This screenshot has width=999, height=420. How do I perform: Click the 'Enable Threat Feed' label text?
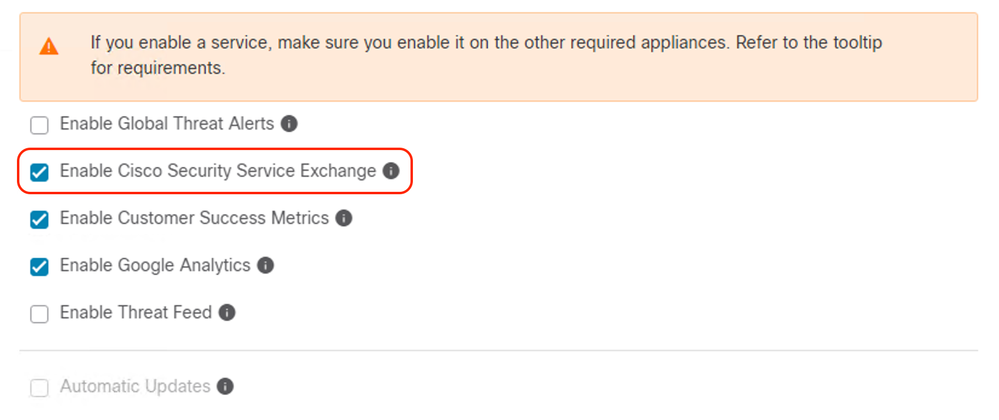point(136,312)
